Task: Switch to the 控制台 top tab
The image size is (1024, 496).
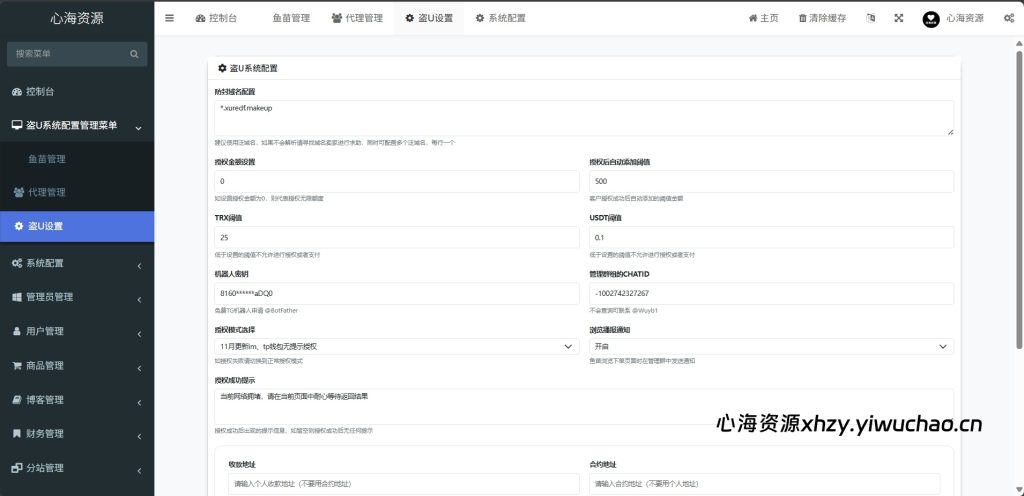Action: (x=216, y=18)
